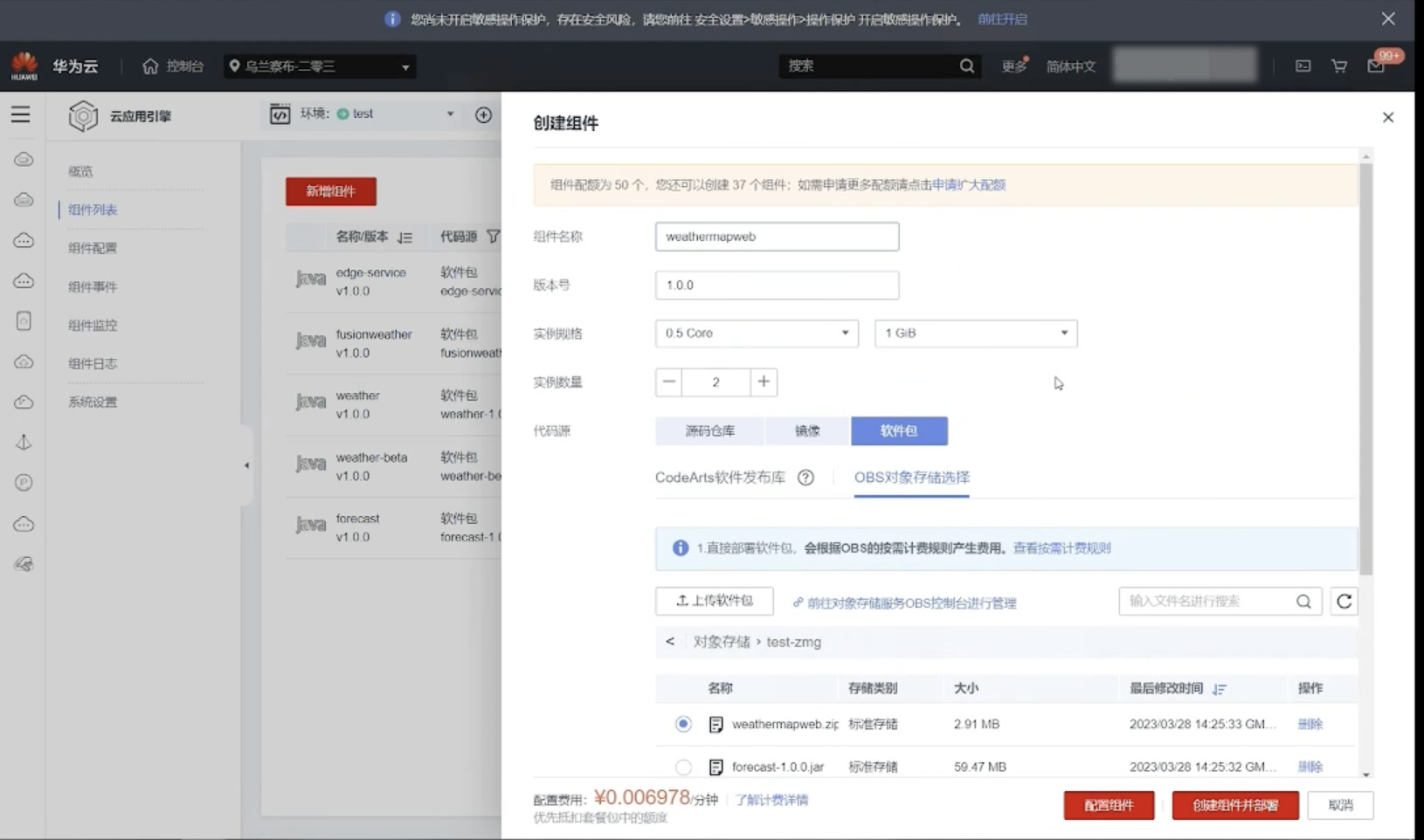Viewport: 1424px width, 840px height.
Task: Collapse the left side menu arrow
Action: 246,465
